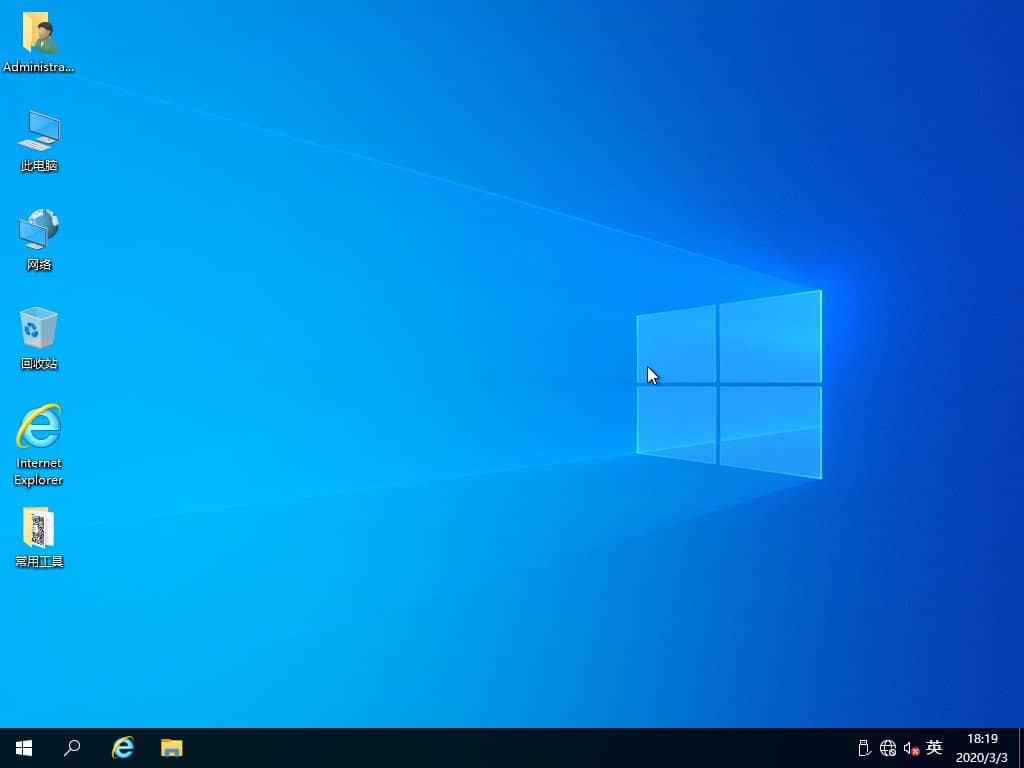Click an empty area of the taskbar
Viewport: 1024px width, 768px height.
tap(500, 747)
